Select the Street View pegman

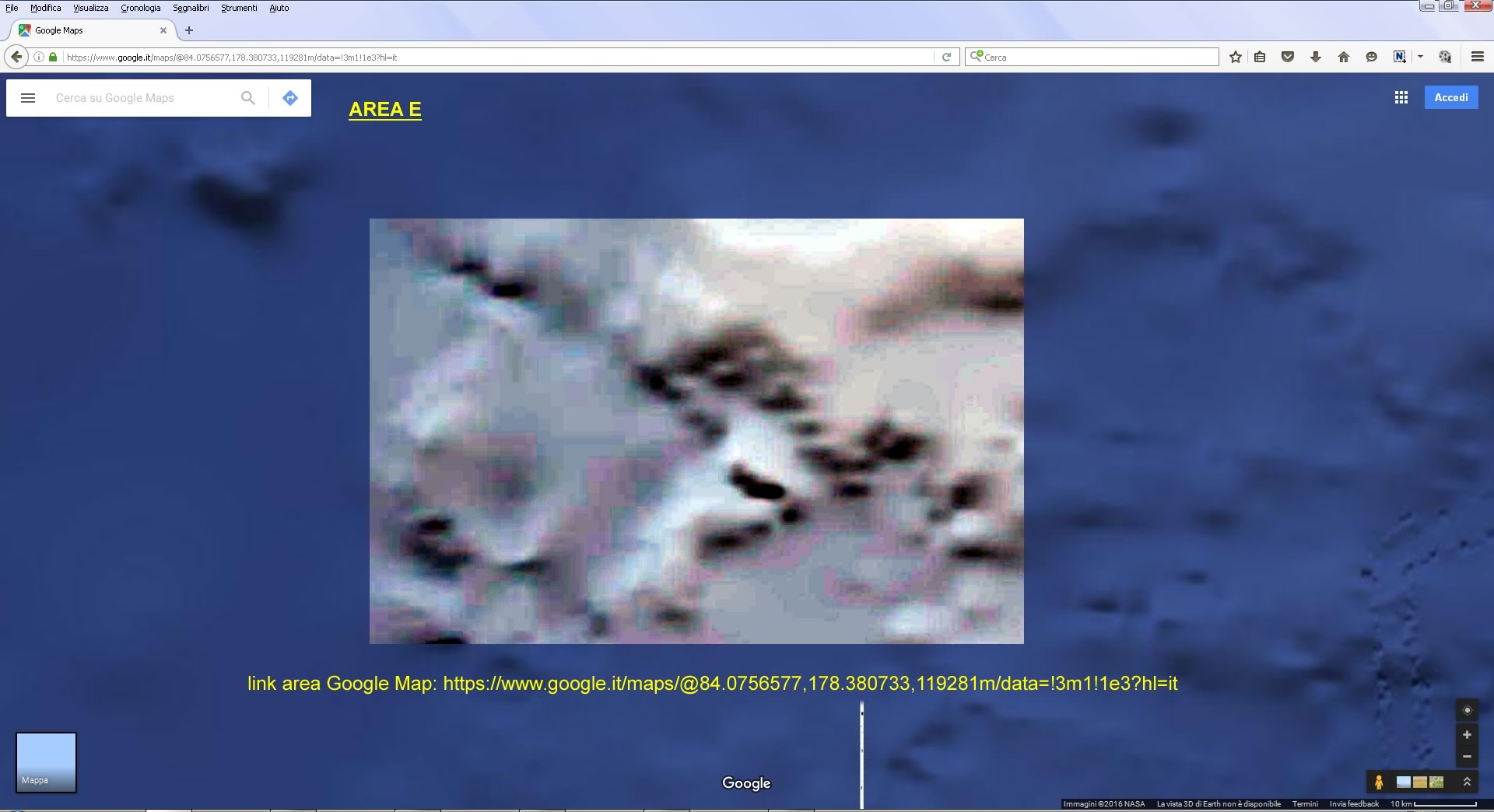pyautogui.click(x=1379, y=782)
